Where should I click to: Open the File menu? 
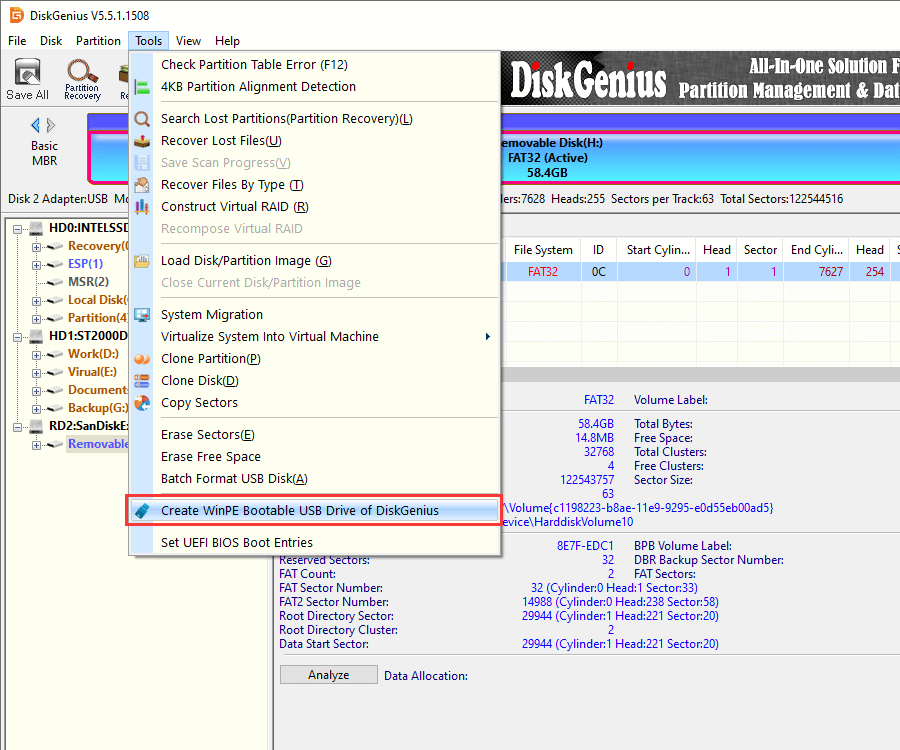pyautogui.click(x=17, y=41)
